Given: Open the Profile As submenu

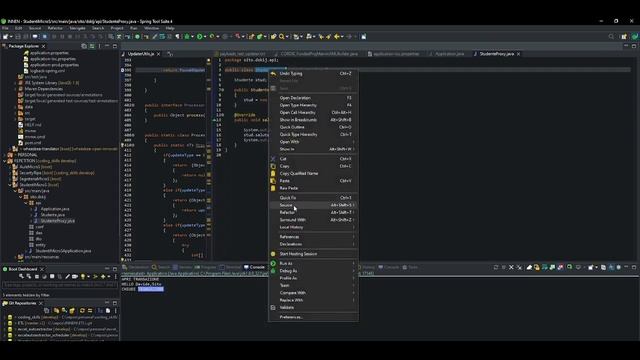Looking at the screenshot, I should coord(313,278).
